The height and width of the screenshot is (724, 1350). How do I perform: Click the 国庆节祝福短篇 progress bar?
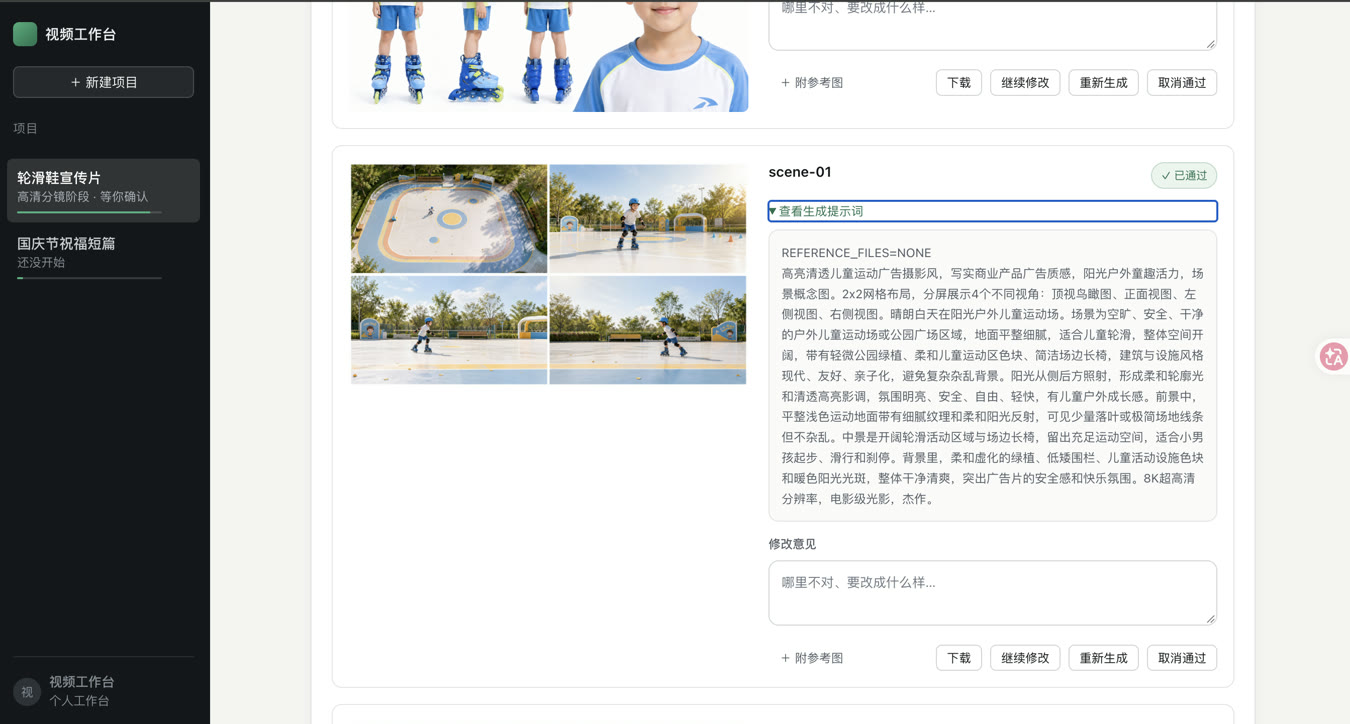tap(89, 278)
